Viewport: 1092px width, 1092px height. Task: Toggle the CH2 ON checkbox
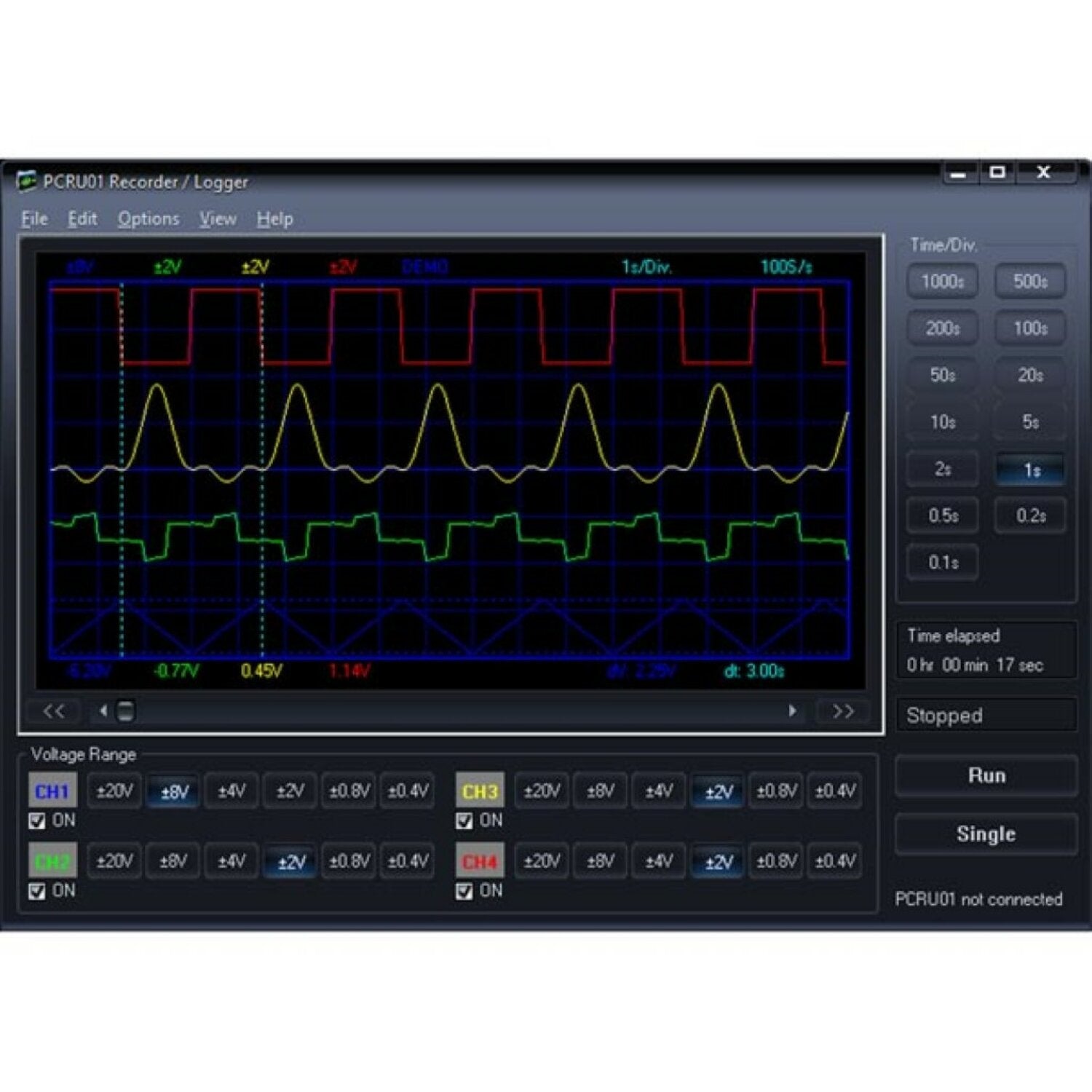tap(37, 891)
